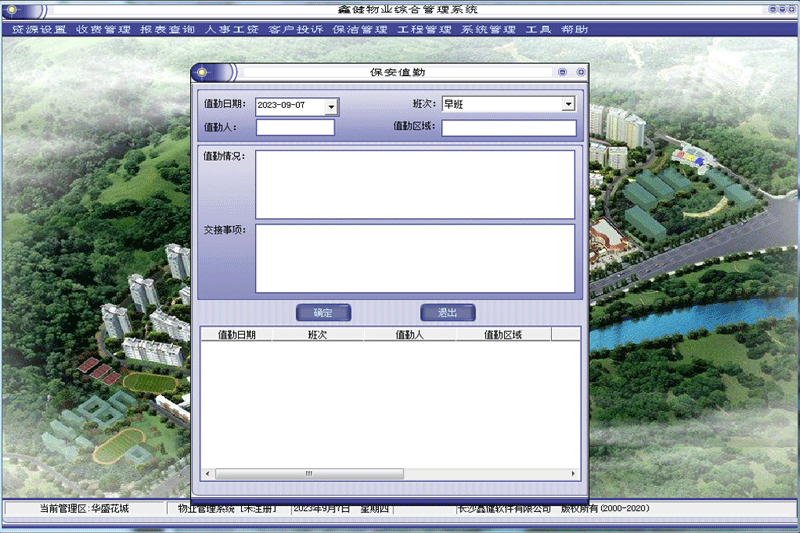This screenshot has height=533, width=800.
Task: Open the 客户投诉 menu
Action: [296, 30]
